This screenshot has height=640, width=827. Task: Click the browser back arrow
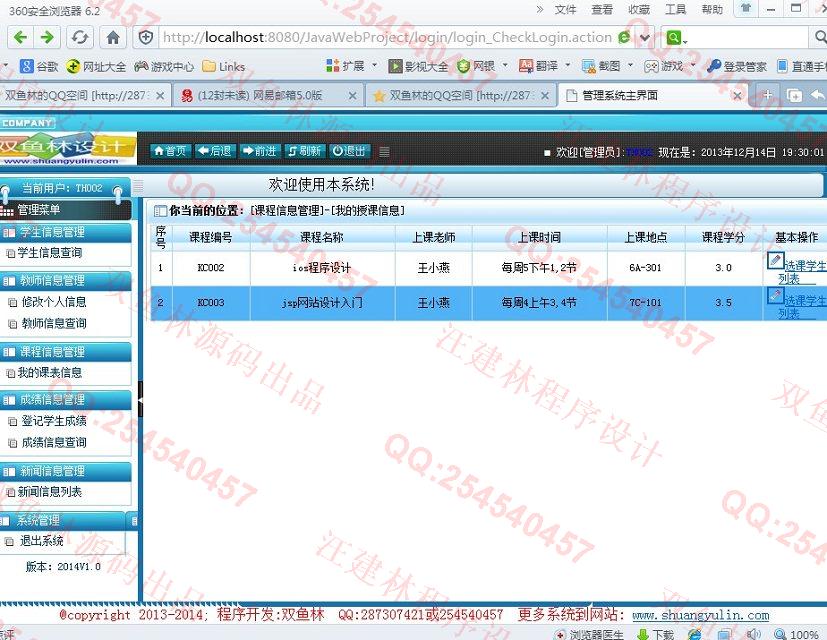click(20, 37)
